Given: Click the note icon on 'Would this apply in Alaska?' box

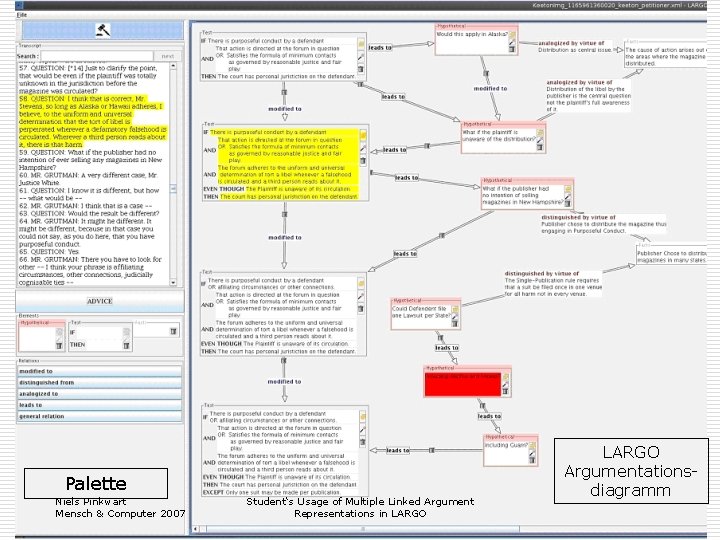Looking at the screenshot, I should (x=512, y=35).
